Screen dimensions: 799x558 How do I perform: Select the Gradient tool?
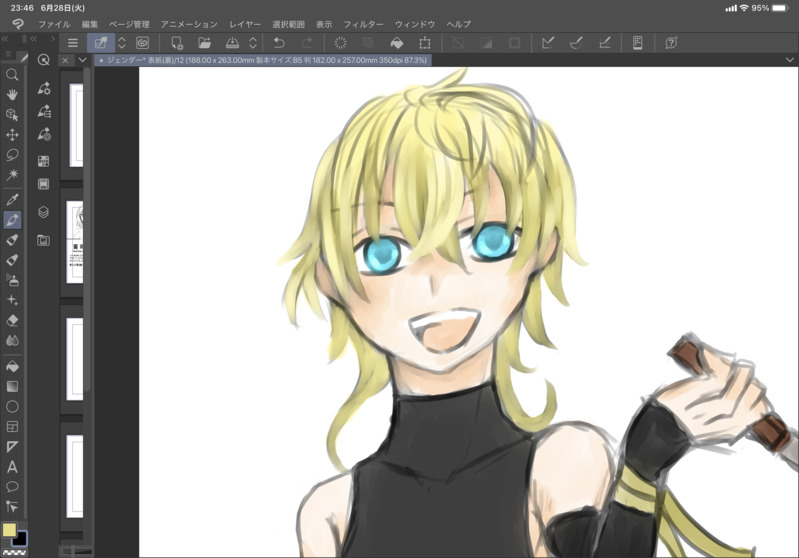[x=12, y=386]
